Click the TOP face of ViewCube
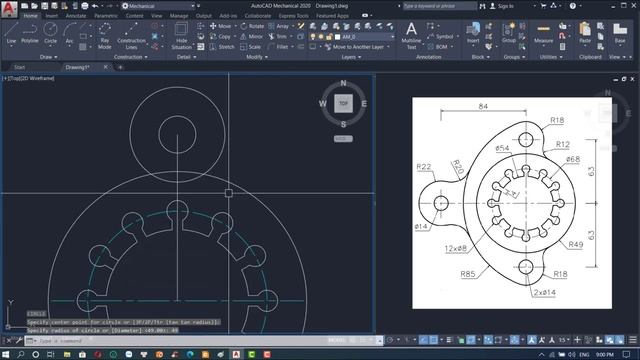Viewport: 640px width, 360px height. pyautogui.click(x=343, y=103)
